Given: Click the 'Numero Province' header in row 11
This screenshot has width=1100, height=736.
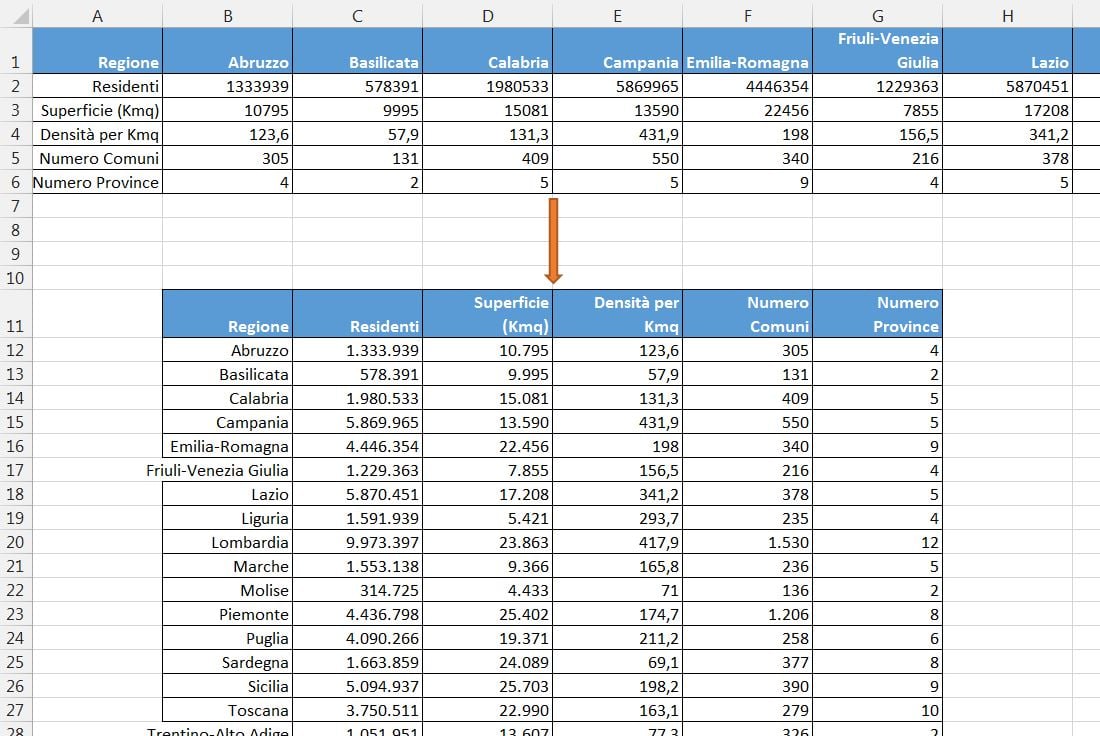Looking at the screenshot, I should pyautogui.click(x=878, y=314).
